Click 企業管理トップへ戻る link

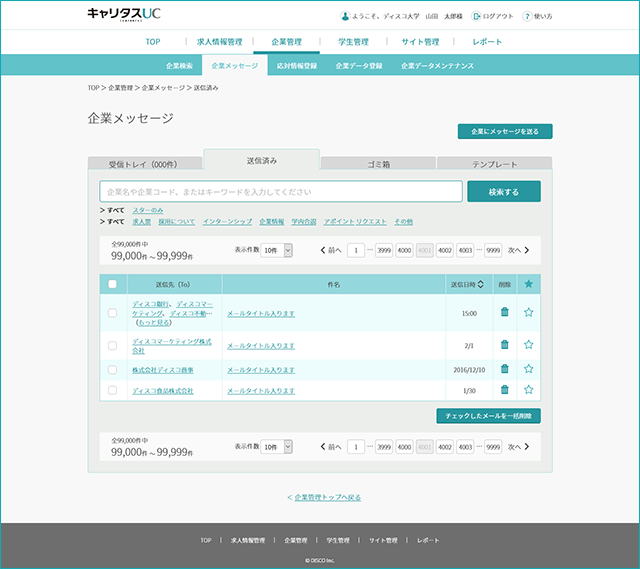pyautogui.click(x=327, y=497)
